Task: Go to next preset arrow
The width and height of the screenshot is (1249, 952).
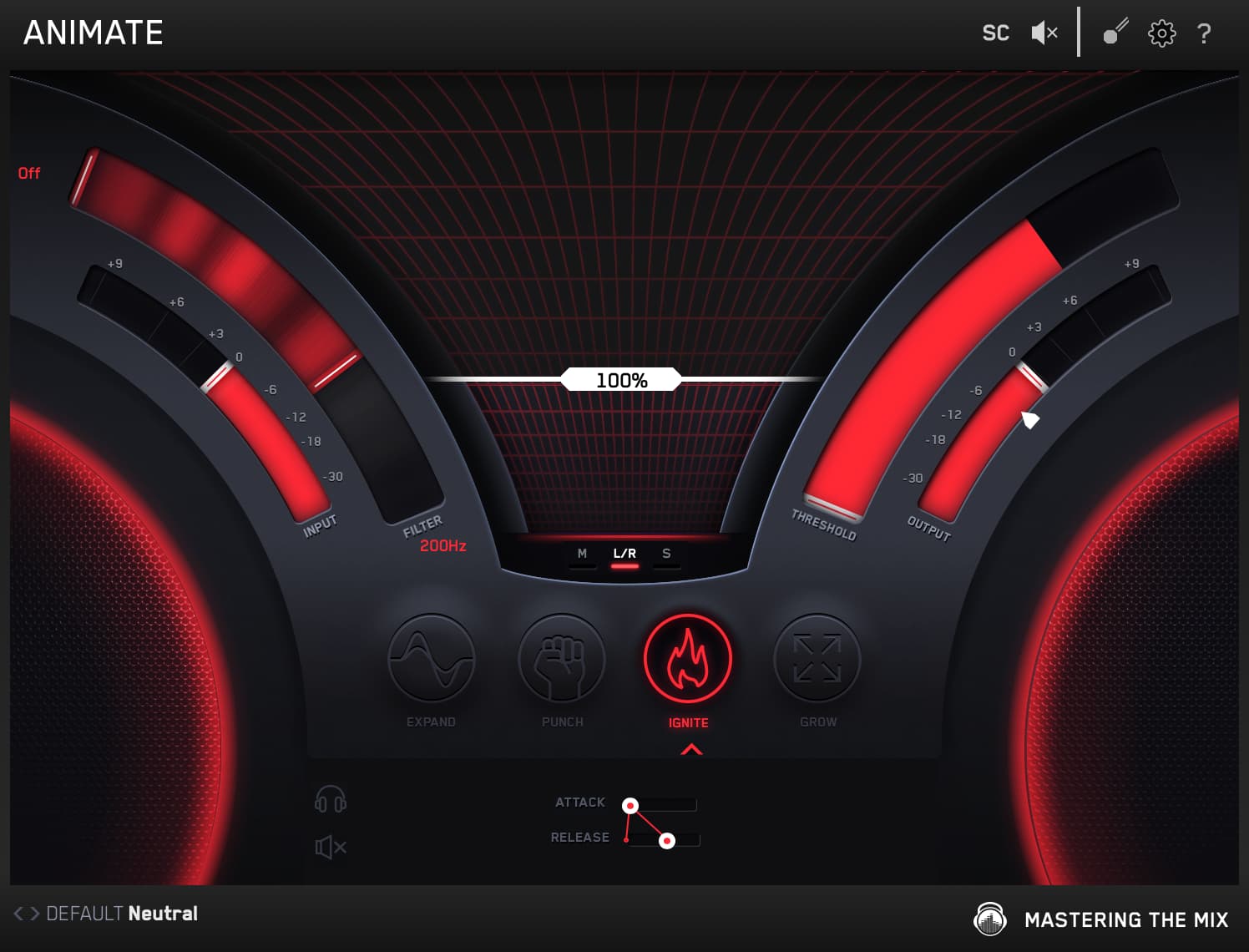Action: click(x=34, y=914)
